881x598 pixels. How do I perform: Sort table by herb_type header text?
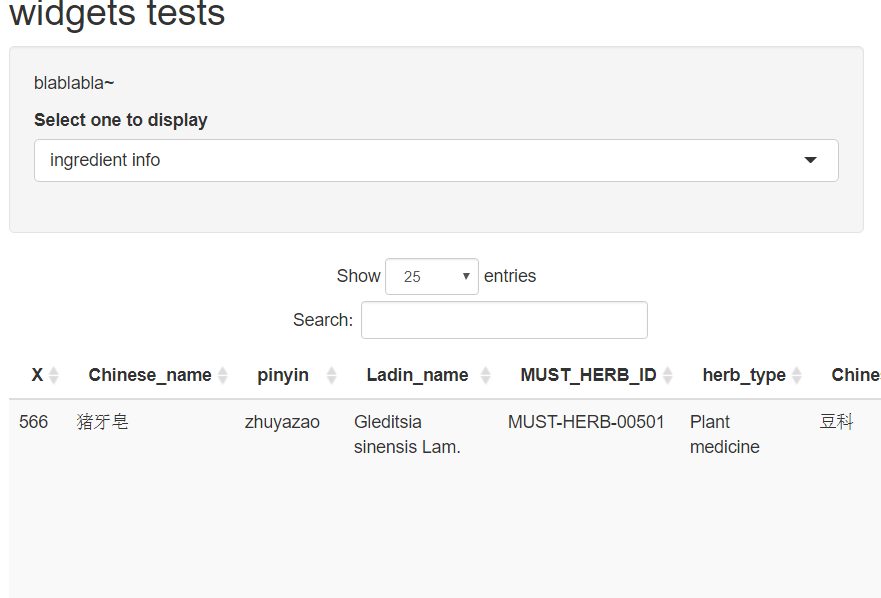pos(744,375)
